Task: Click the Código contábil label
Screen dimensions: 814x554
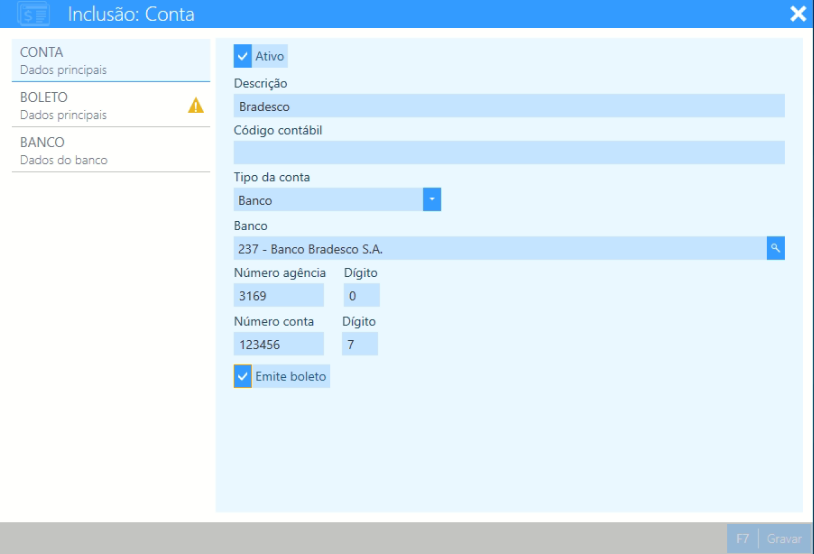Action: [278, 130]
